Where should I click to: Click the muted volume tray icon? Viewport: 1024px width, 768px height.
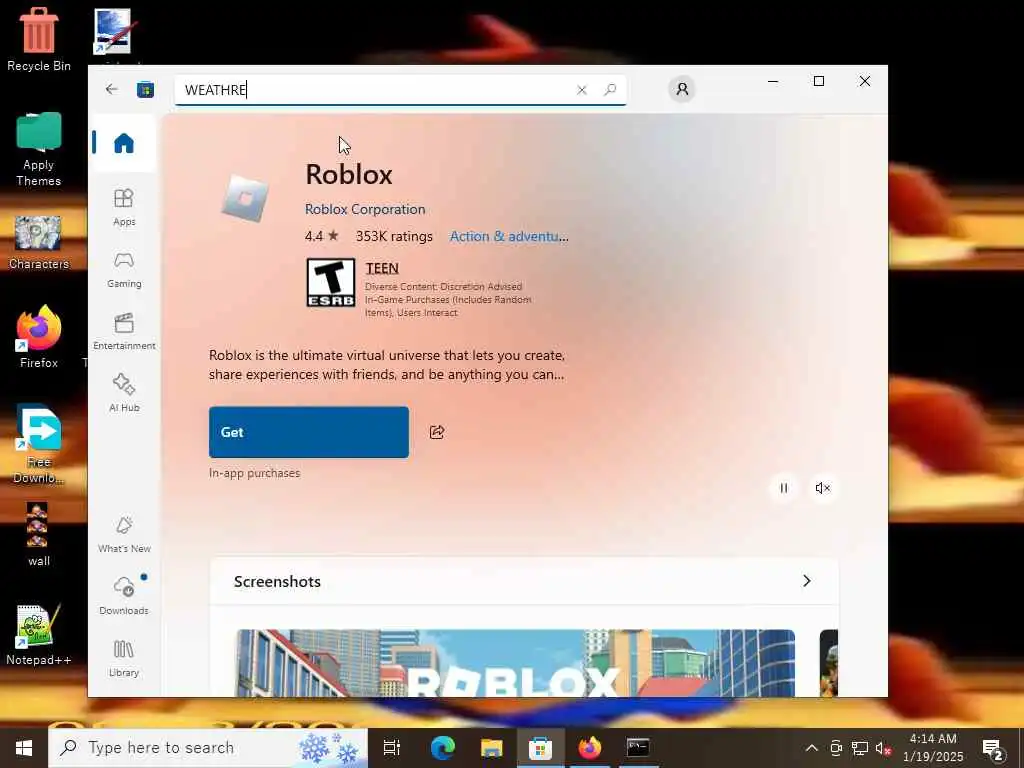[883, 748]
